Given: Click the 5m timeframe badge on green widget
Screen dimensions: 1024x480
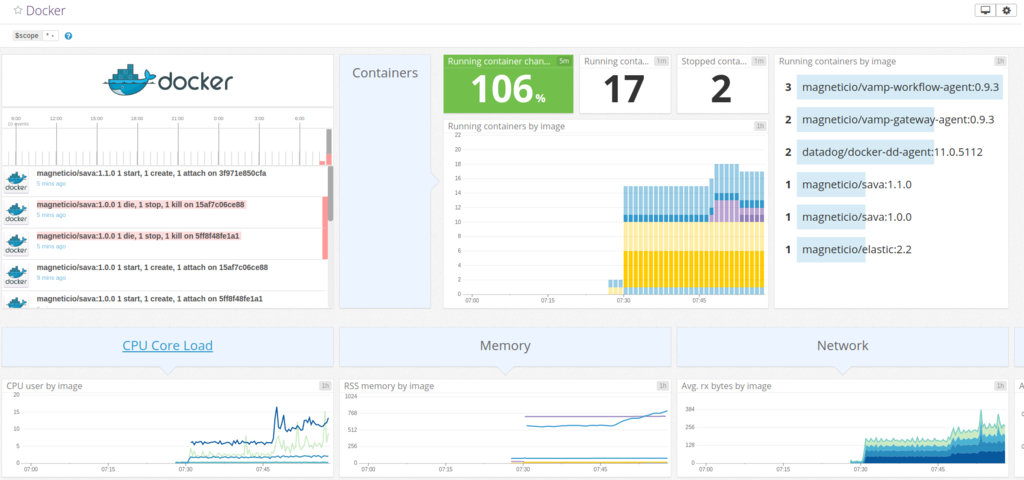Looking at the screenshot, I should tap(564, 61).
